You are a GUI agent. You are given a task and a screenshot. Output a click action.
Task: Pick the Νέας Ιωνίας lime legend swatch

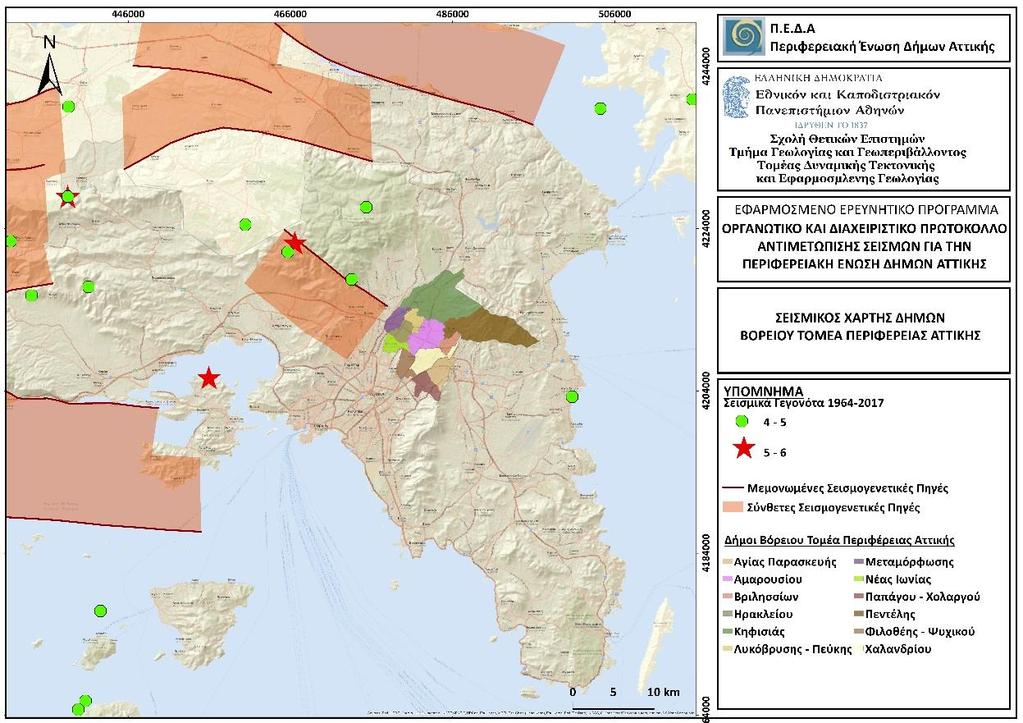tap(859, 579)
